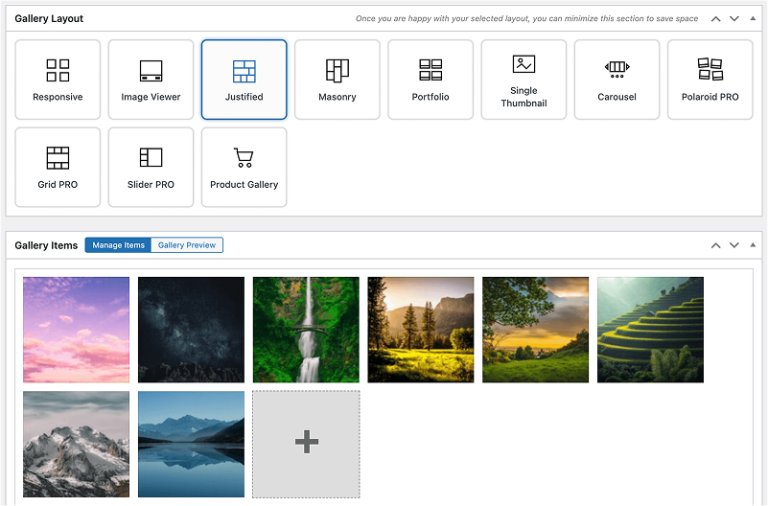Click the Gallery Items heading
This screenshot has width=768, height=506.
click(46, 245)
